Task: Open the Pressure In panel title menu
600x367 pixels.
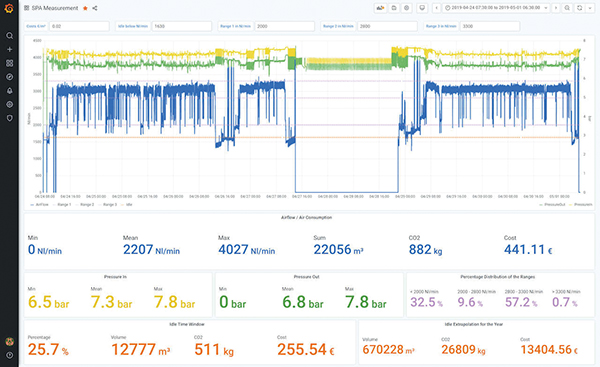Action: point(115,277)
